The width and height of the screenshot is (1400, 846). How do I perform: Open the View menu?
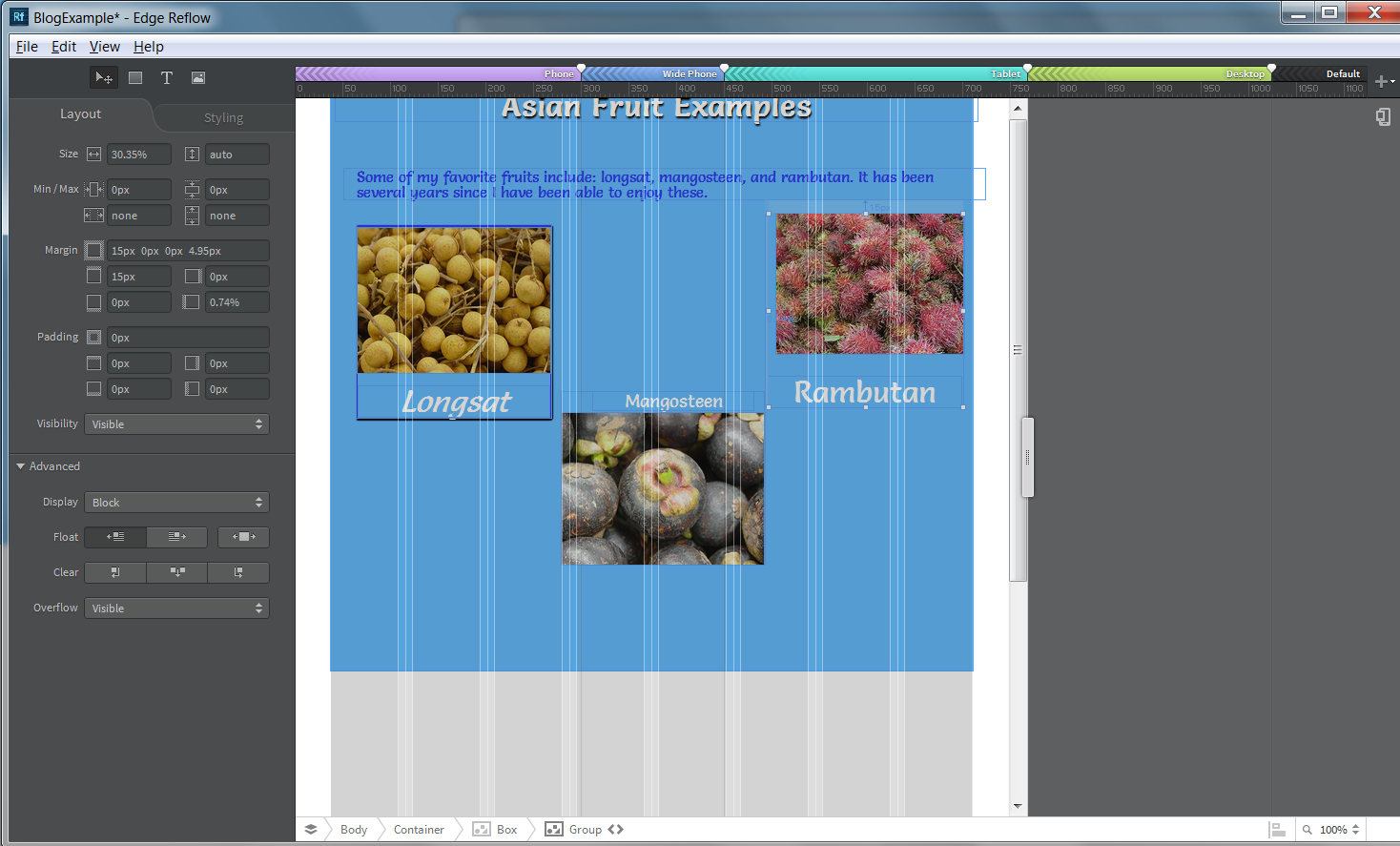point(104,46)
